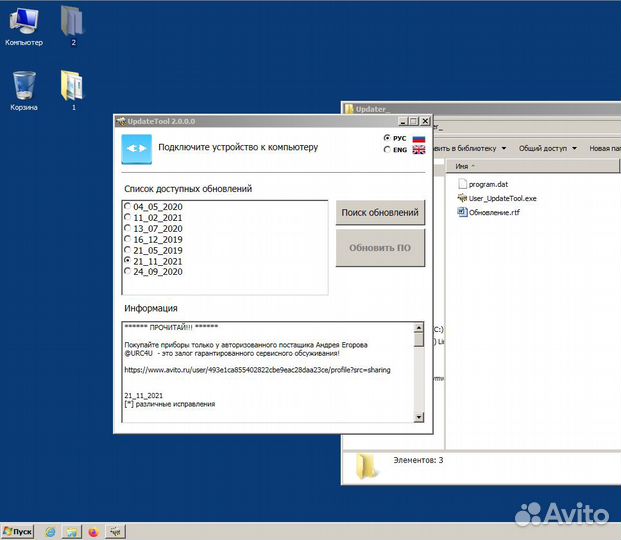Sort files by the Имя column header
The width and height of the screenshot is (621, 540).
point(463,166)
